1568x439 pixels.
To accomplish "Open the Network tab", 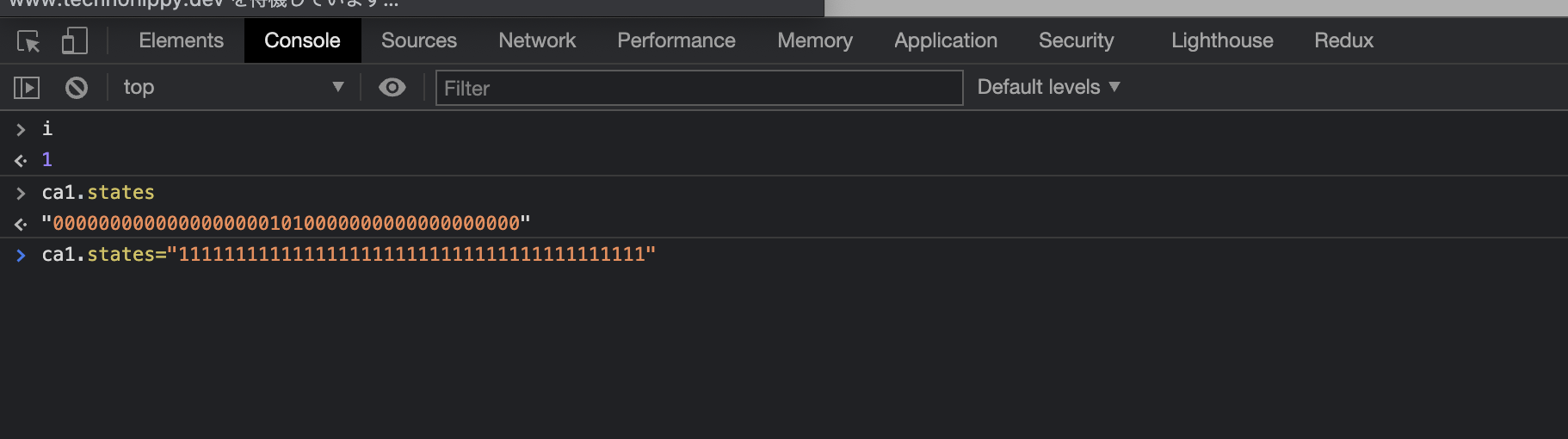I will pyautogui.click(x=537, y=40).
